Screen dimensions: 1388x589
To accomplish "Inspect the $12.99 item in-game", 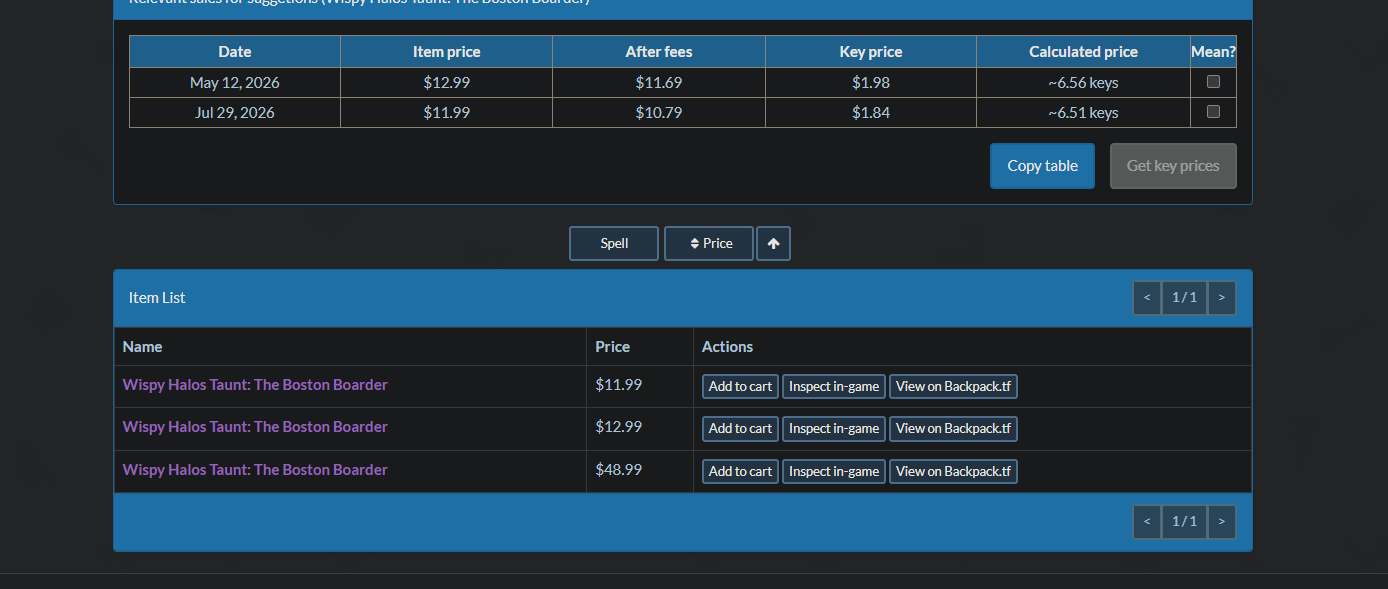I will click(x=834, y=428).
